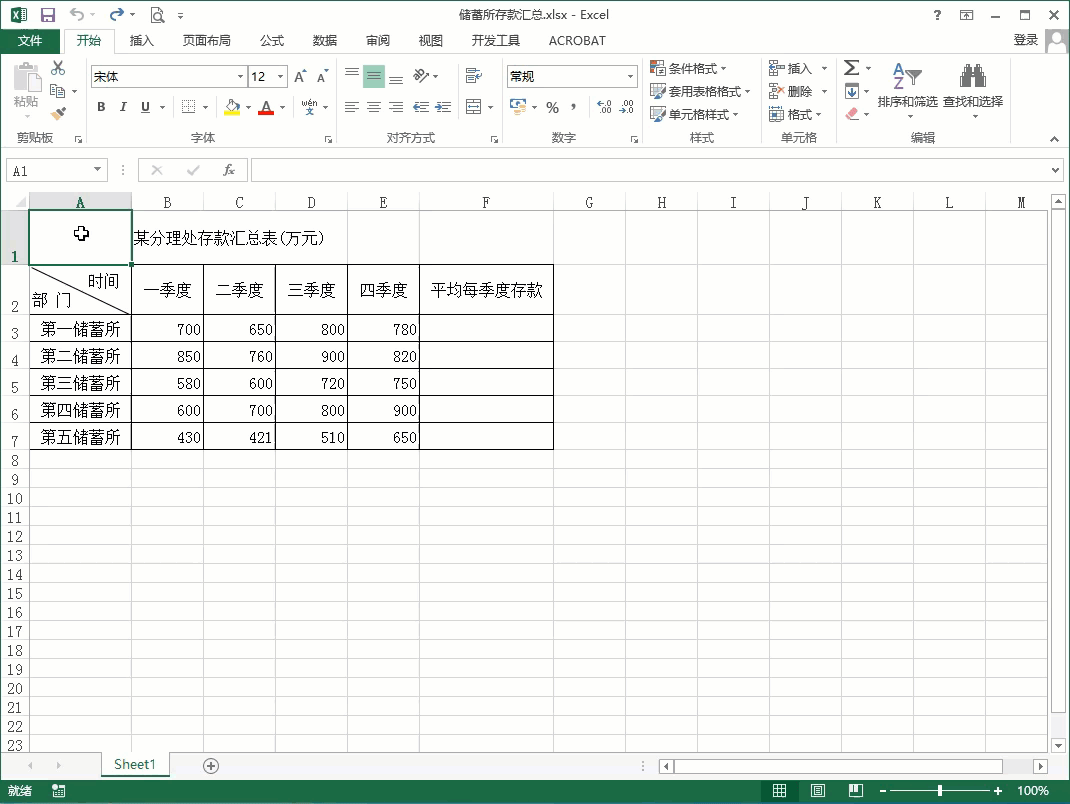The width and height of the screenshot is (1070, 804).
Task: Open the 公式 (Formulas) ribbon tab
Action: (272, 41)
